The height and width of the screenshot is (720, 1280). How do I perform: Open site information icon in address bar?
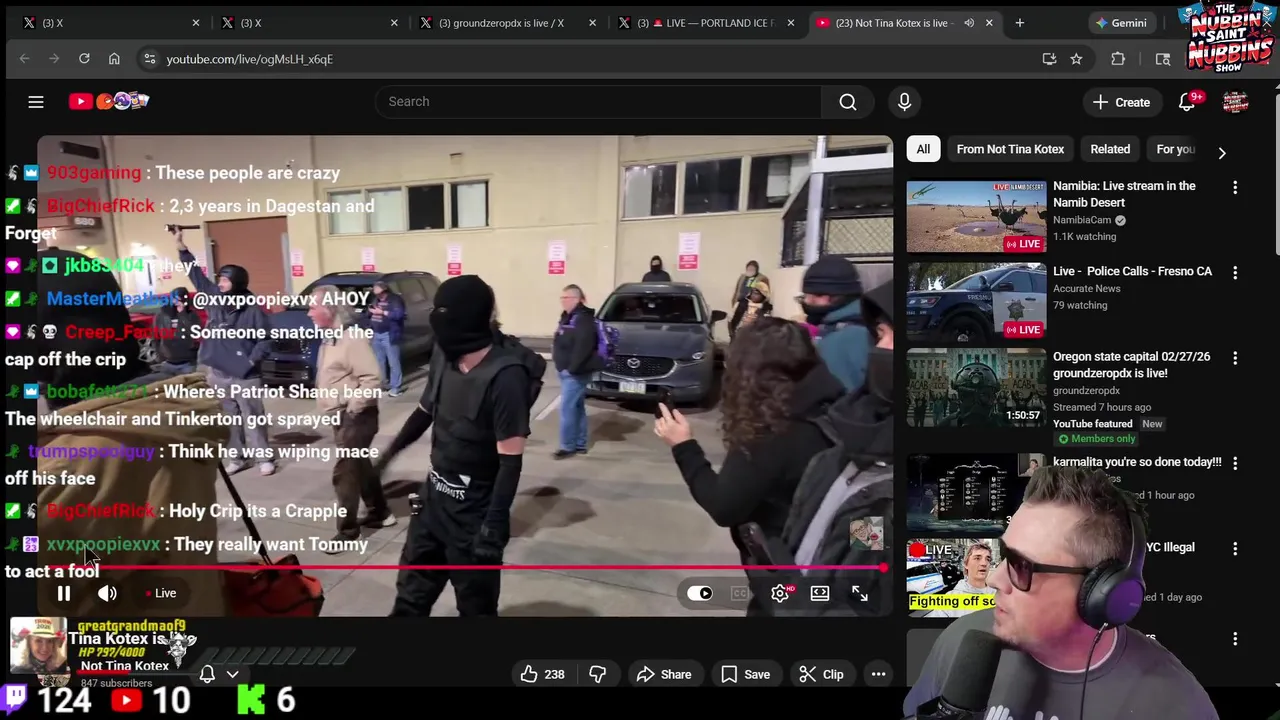149,59
